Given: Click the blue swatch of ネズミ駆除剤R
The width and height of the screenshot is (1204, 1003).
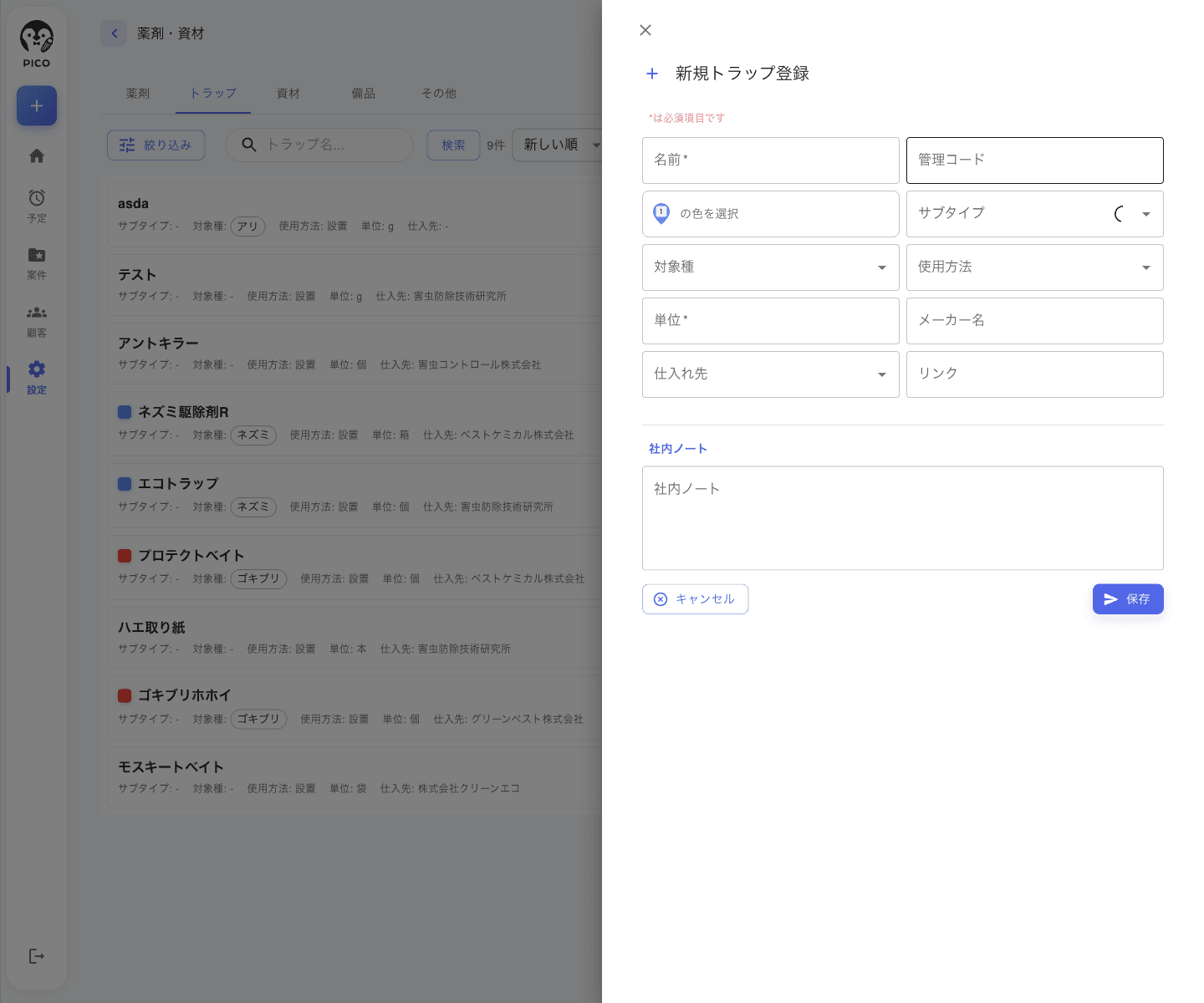Looking at the screenshot, I should pos(125,412).
